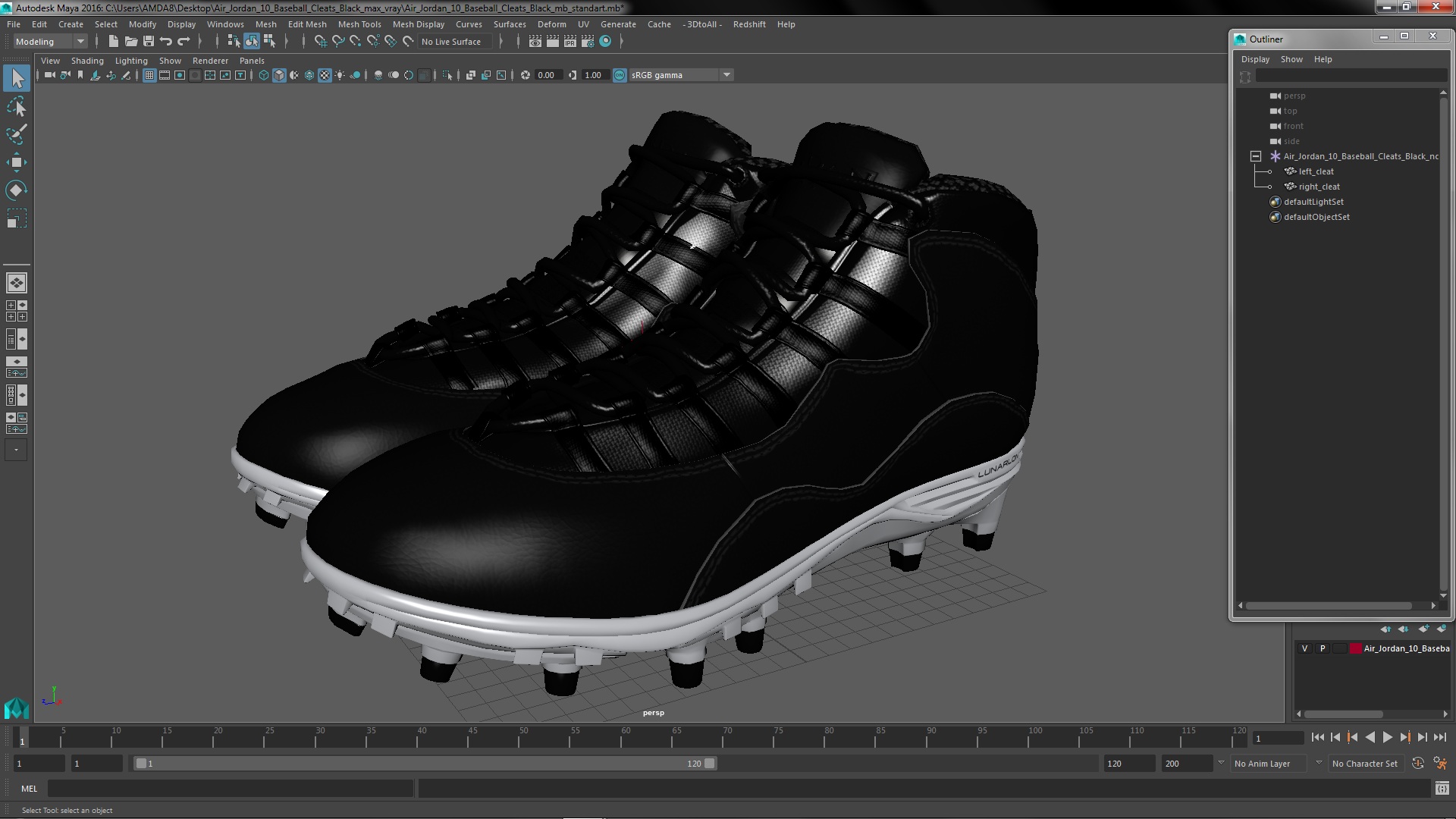This screenshot has width=1456, height=819.
Task: Activate the Paint selection tool
Action: point(17,134)
